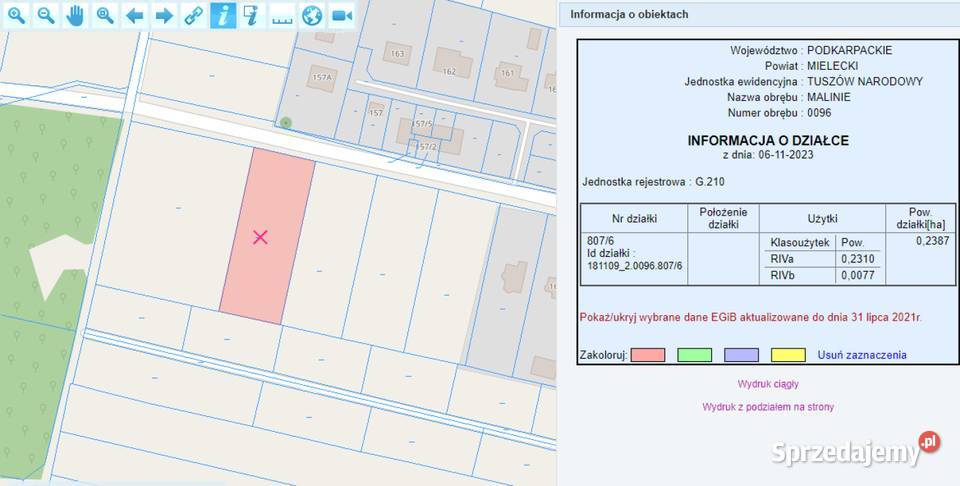
Task: Click the chain link icon
Action: 193,15
